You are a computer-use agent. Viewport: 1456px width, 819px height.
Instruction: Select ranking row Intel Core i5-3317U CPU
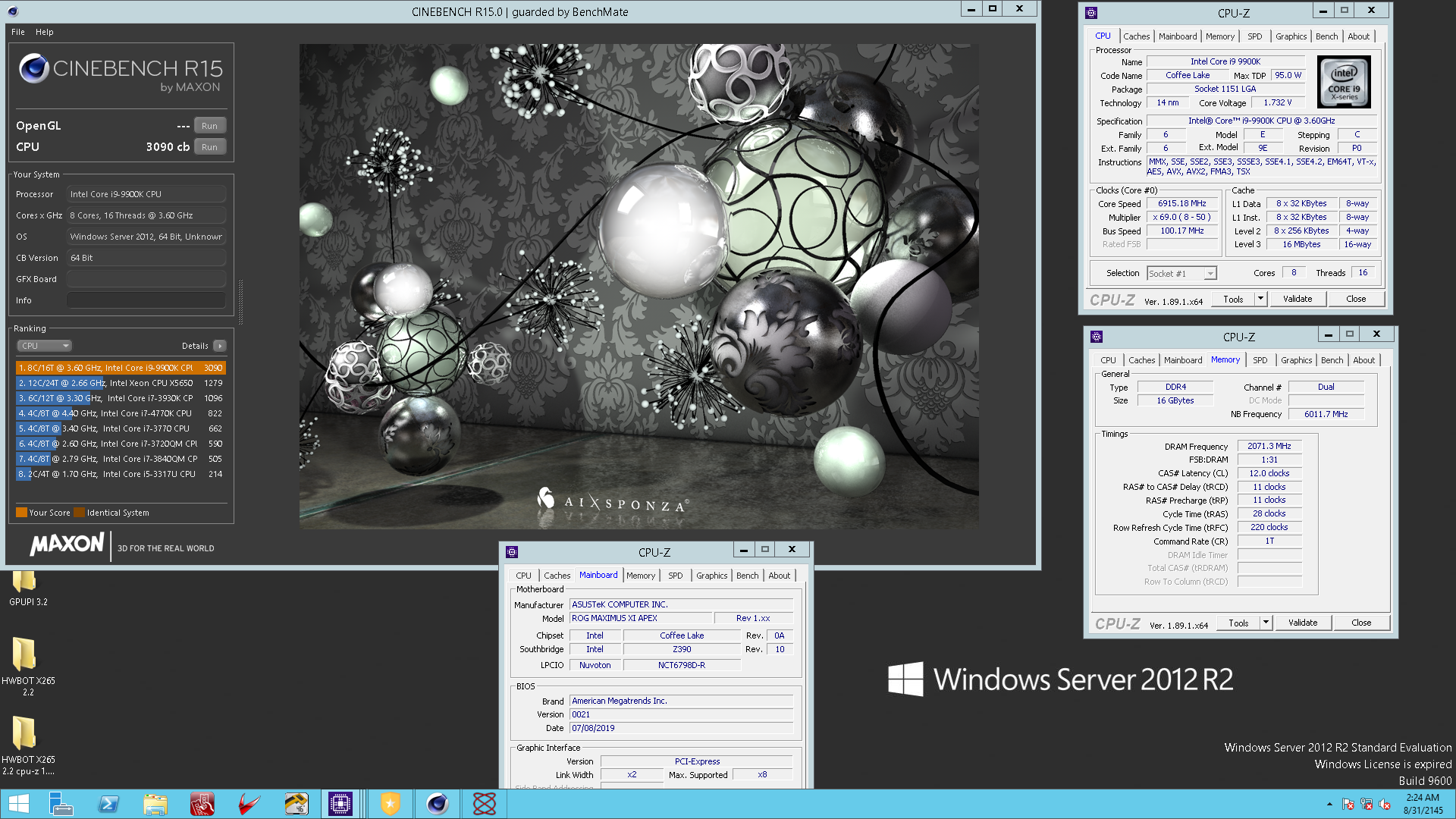(121, 474)
